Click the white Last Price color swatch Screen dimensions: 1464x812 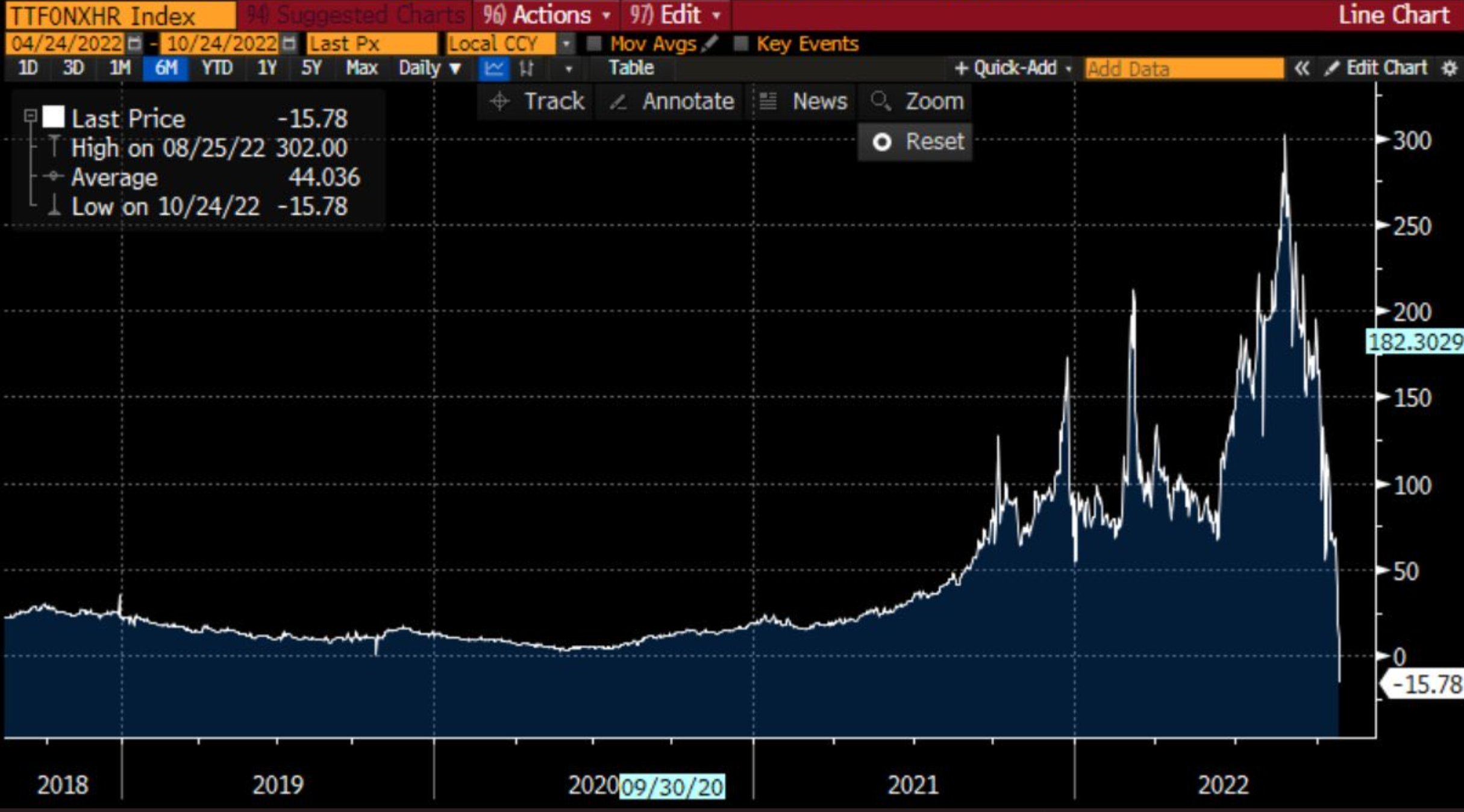53,116
